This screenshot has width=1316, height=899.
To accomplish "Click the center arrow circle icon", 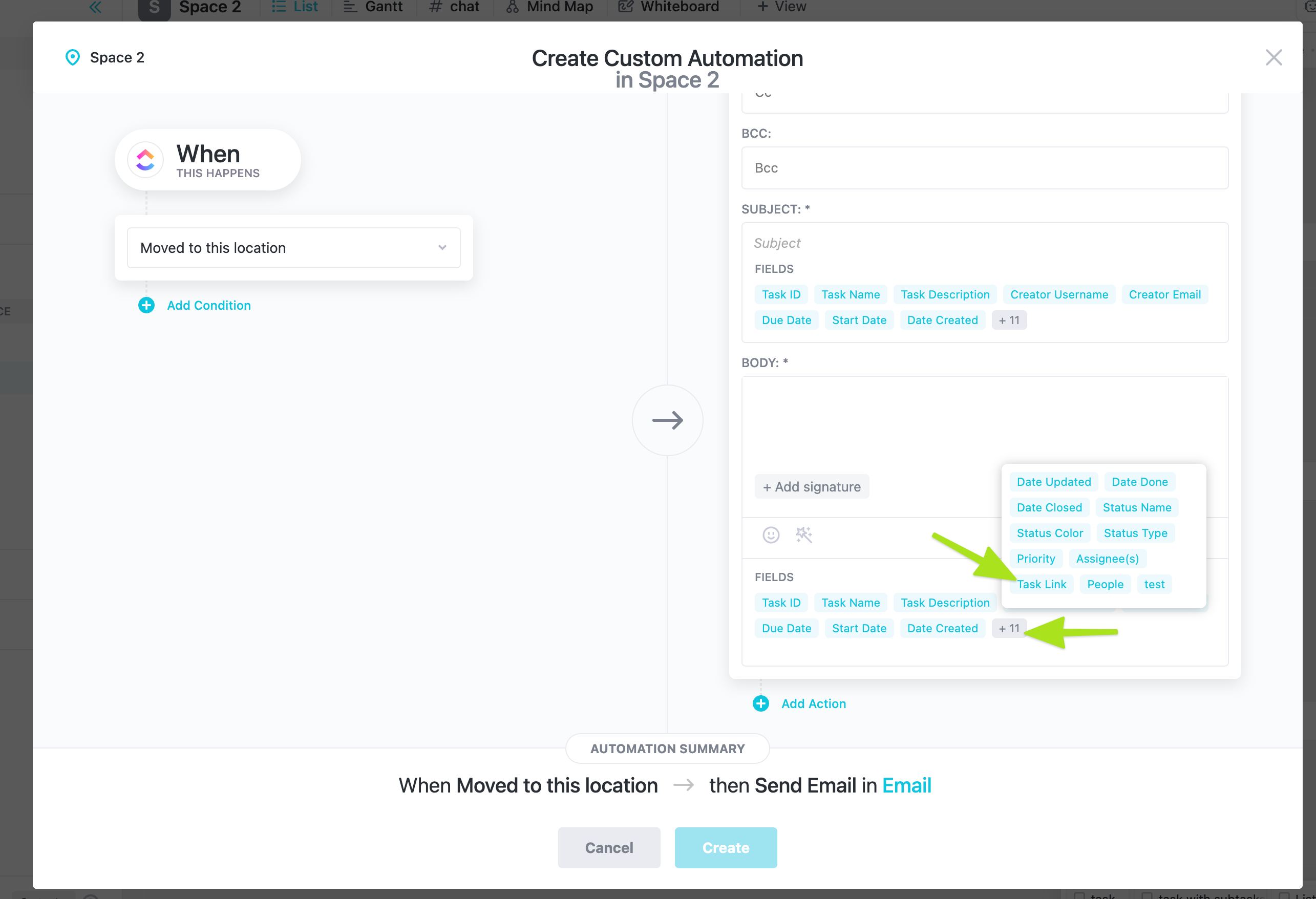I will coord(667,421).
